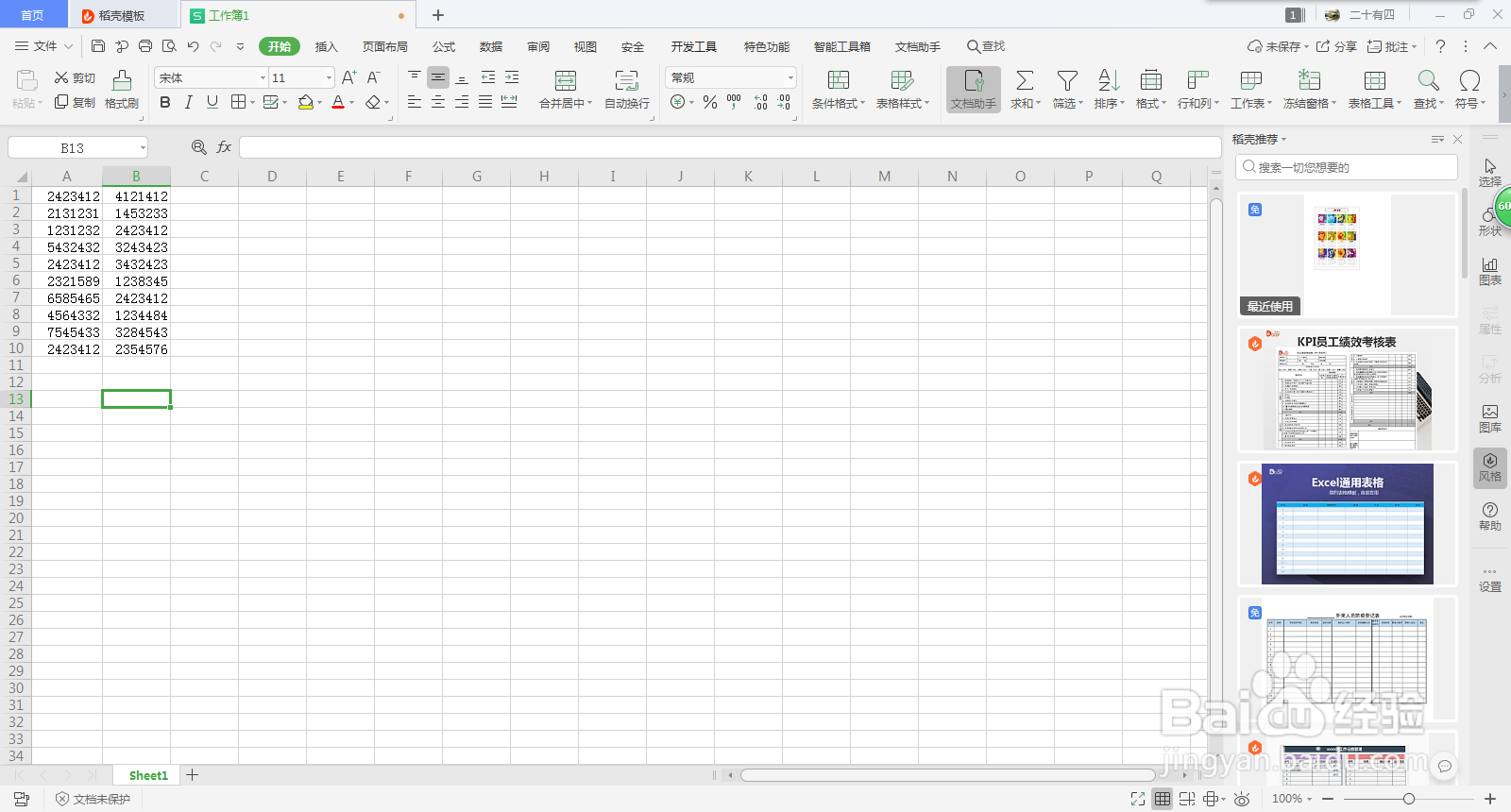The image size is (1511, 812).
Task: Expand the font color dropdown arrow
Action: point(351,102)
